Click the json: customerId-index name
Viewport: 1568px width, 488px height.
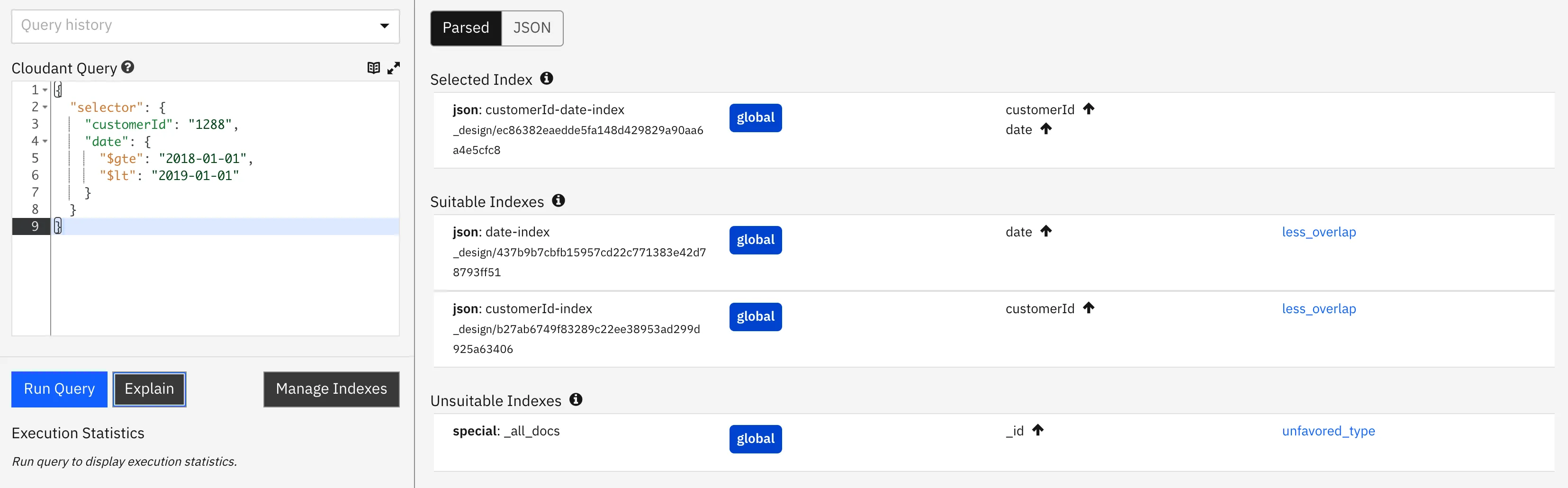coord(522,308)
